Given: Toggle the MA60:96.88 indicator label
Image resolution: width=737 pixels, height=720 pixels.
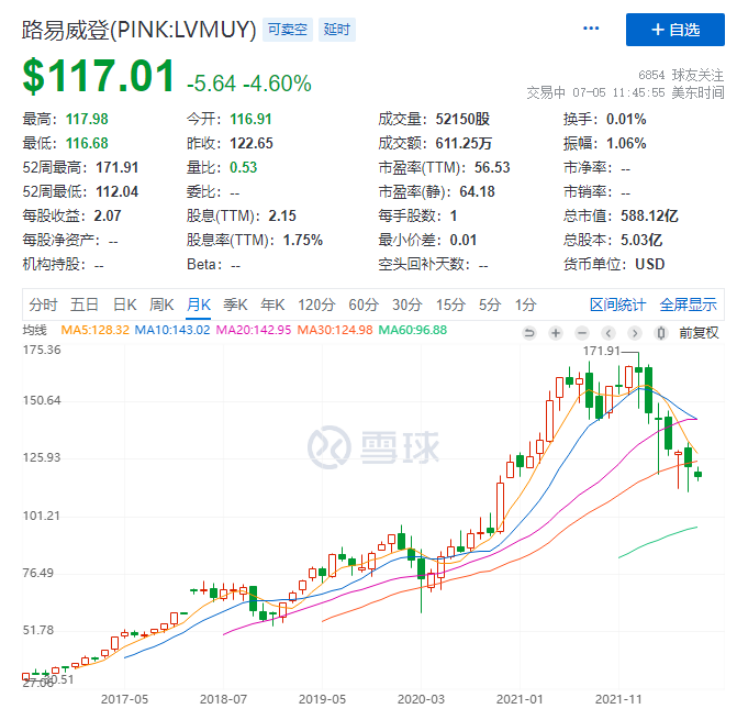Looking at the screenshot, I should 413,330.
